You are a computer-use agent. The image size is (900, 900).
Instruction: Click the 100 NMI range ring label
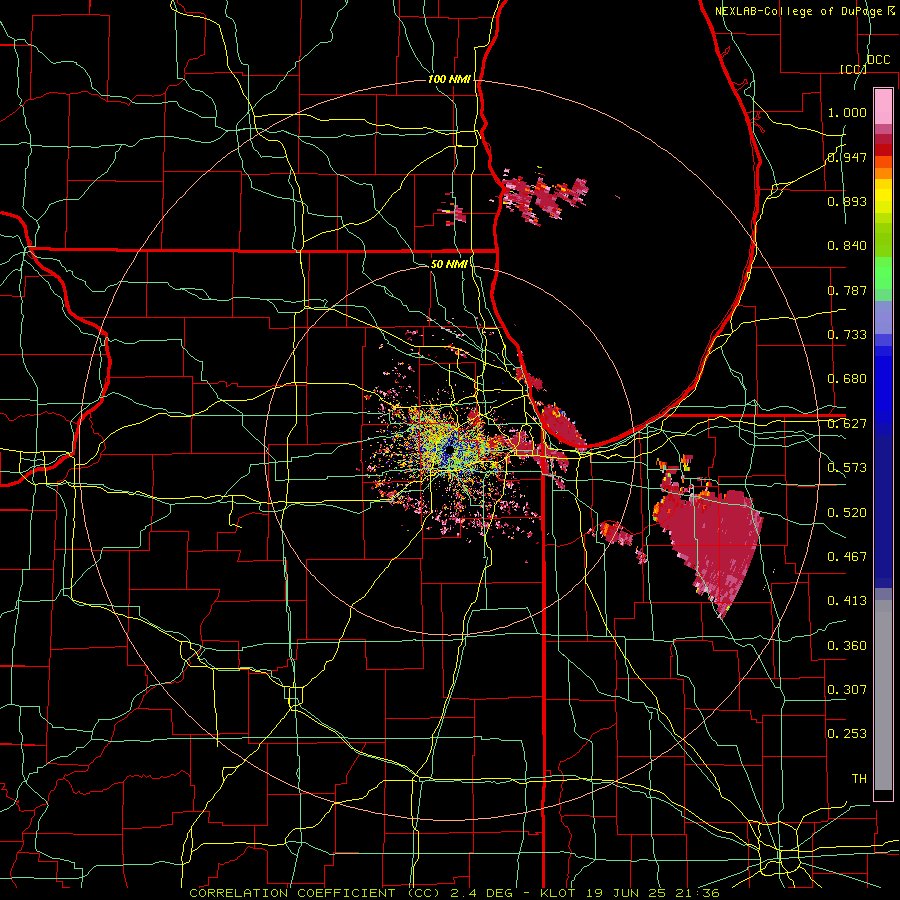coord(449,79)
